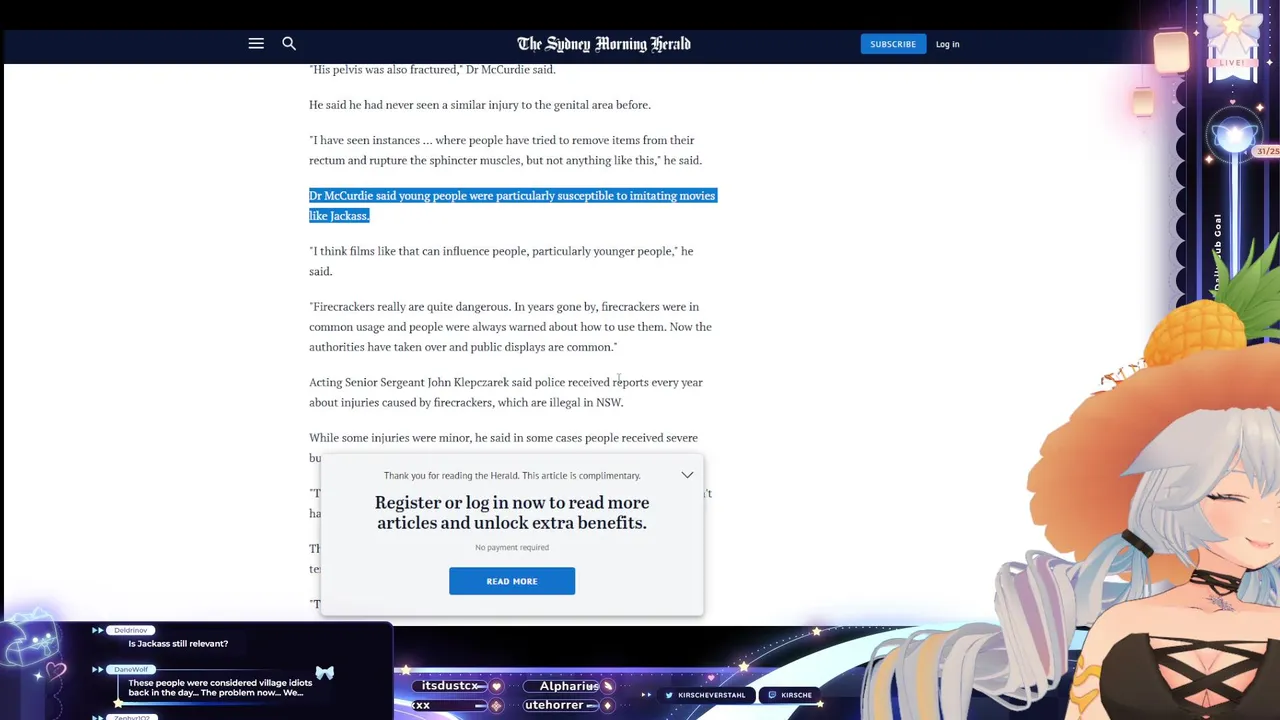Viewport: 1280px width, 720px height.
Task: Click the 'He said he had never seen' sentence
Action: point(480,105)
